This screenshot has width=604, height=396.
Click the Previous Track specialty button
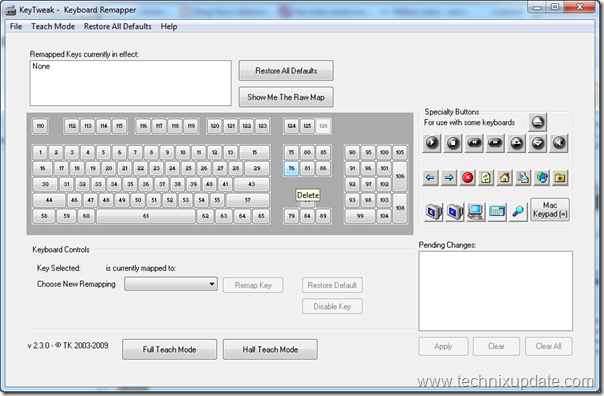tap(474, 143)
